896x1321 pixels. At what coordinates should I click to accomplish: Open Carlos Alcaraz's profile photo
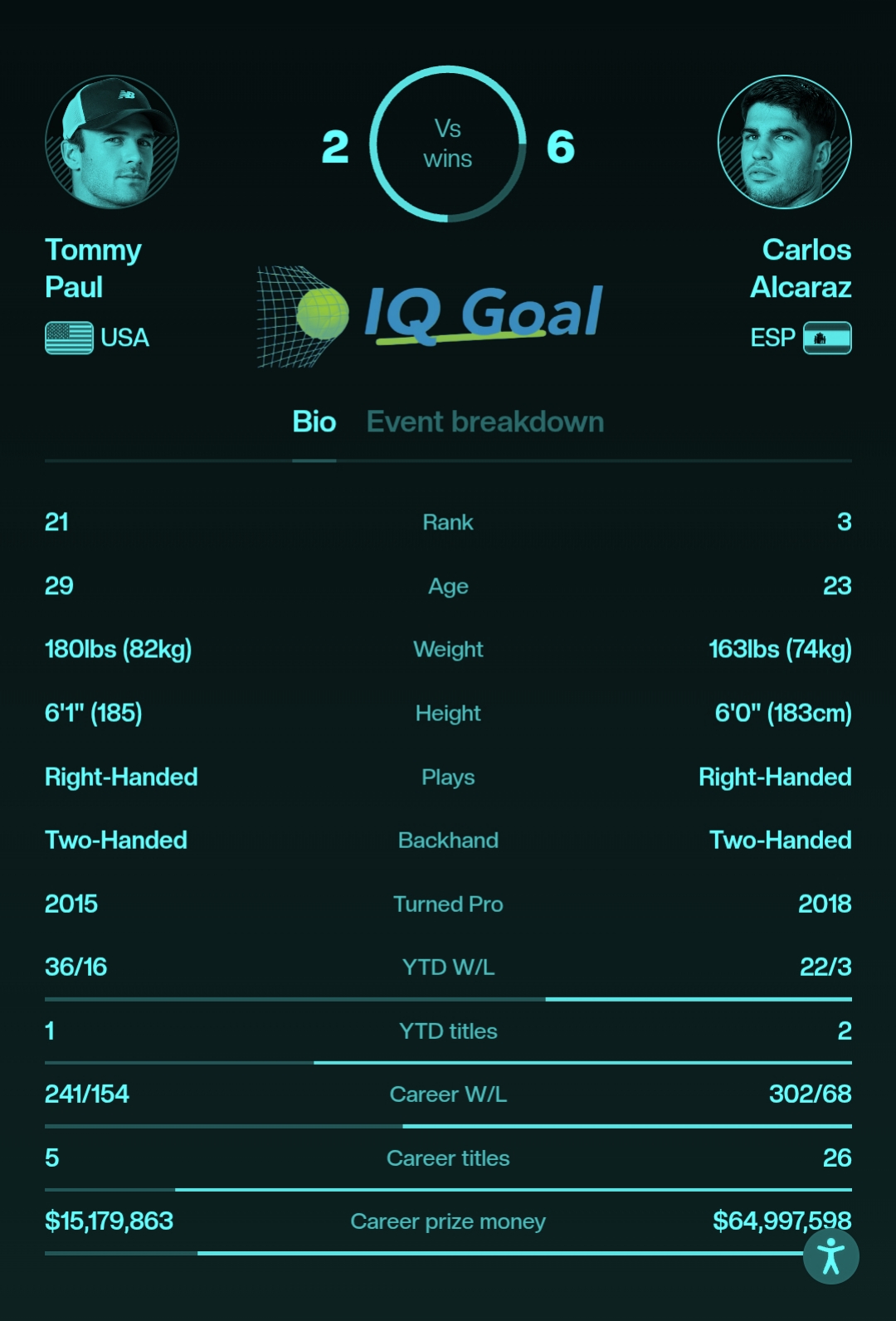[784, 142]
